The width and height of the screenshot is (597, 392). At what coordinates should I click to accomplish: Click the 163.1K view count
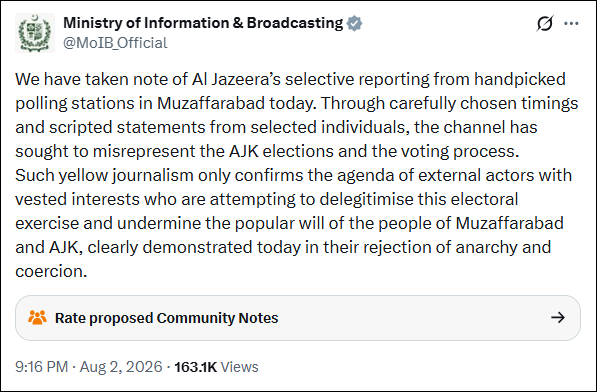point(196,367)
